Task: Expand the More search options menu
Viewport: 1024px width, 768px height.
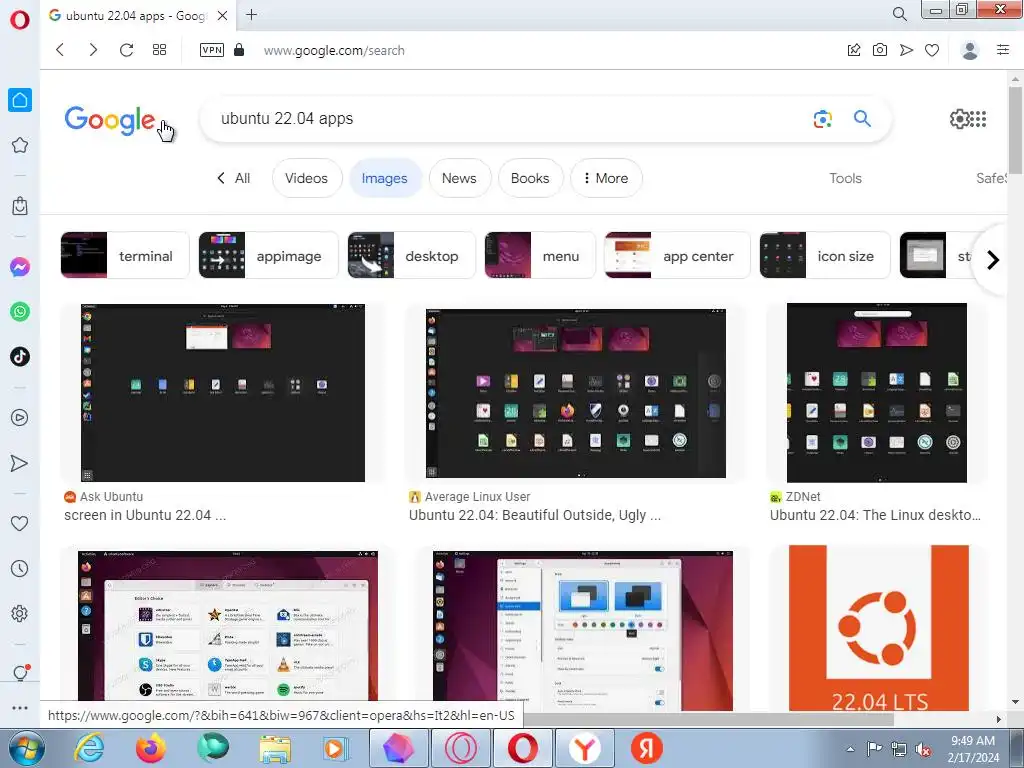Action: pos(606,178)
